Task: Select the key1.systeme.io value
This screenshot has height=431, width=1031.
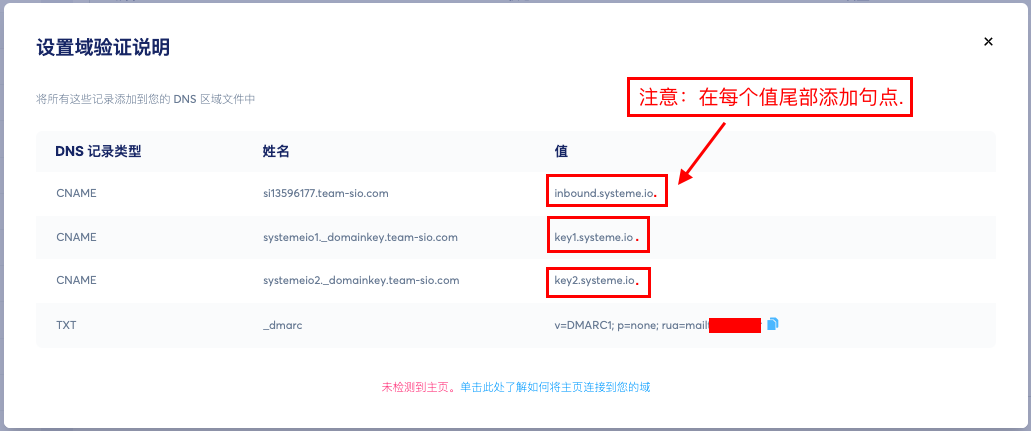Action: 594,238
